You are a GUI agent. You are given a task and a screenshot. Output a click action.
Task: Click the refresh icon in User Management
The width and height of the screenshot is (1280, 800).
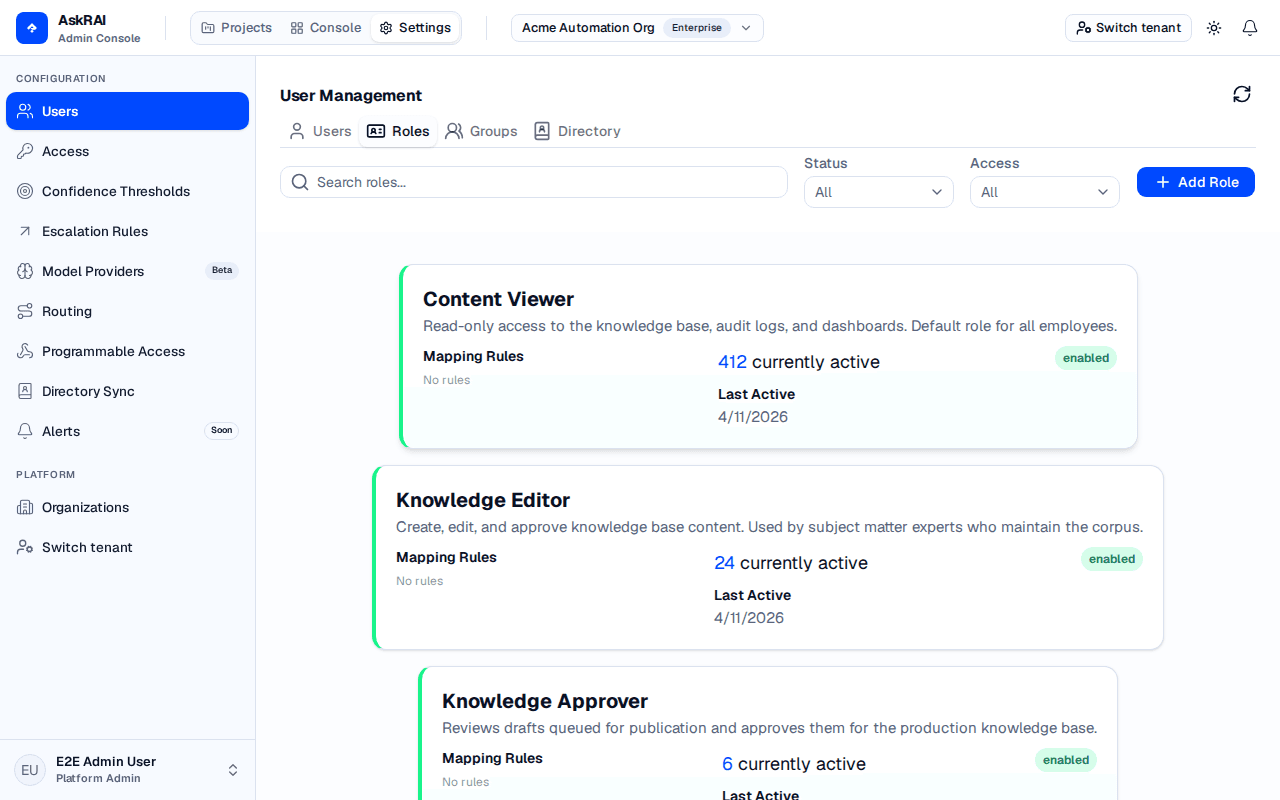(1242, 94)
